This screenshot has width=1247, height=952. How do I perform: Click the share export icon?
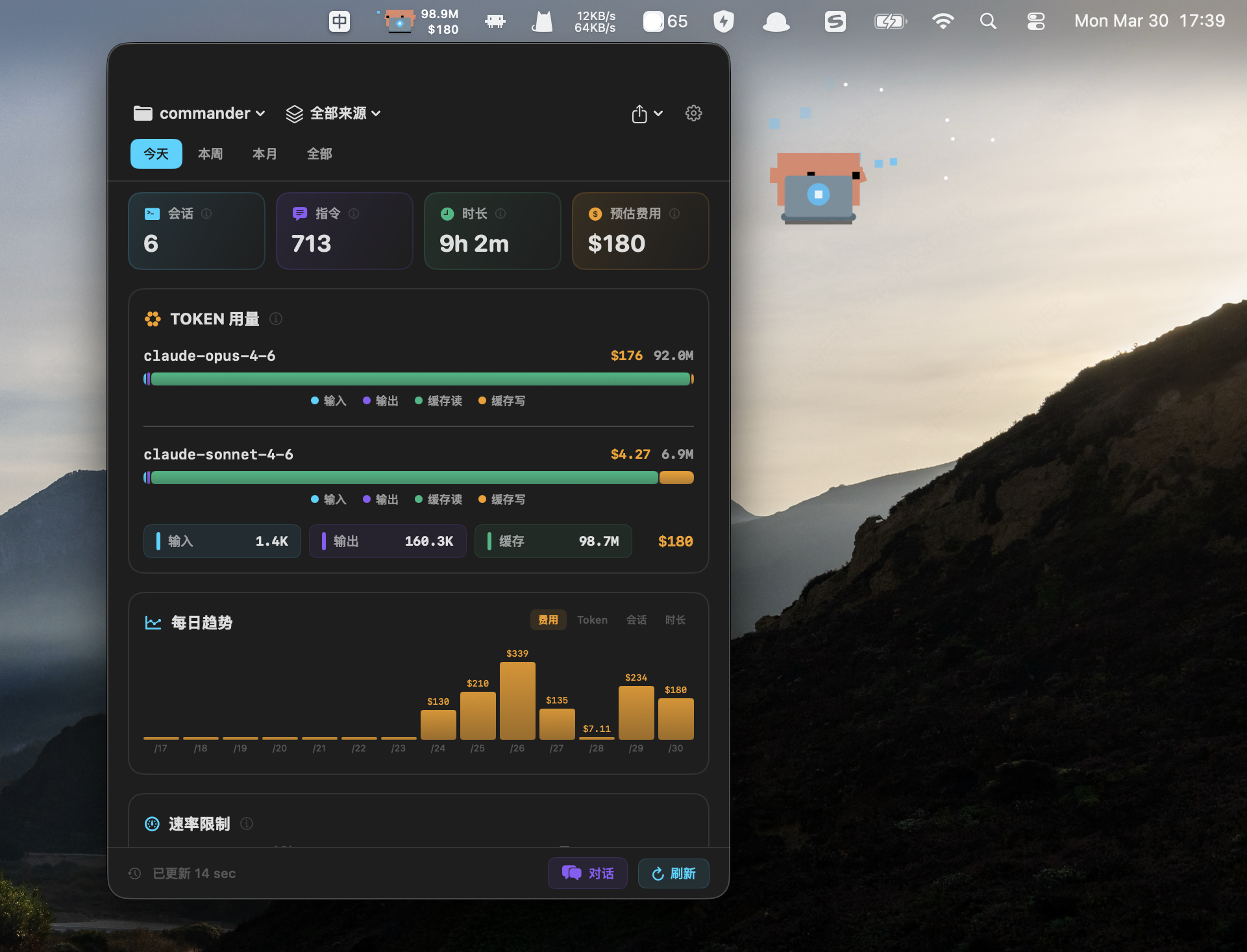coord(639,113)
